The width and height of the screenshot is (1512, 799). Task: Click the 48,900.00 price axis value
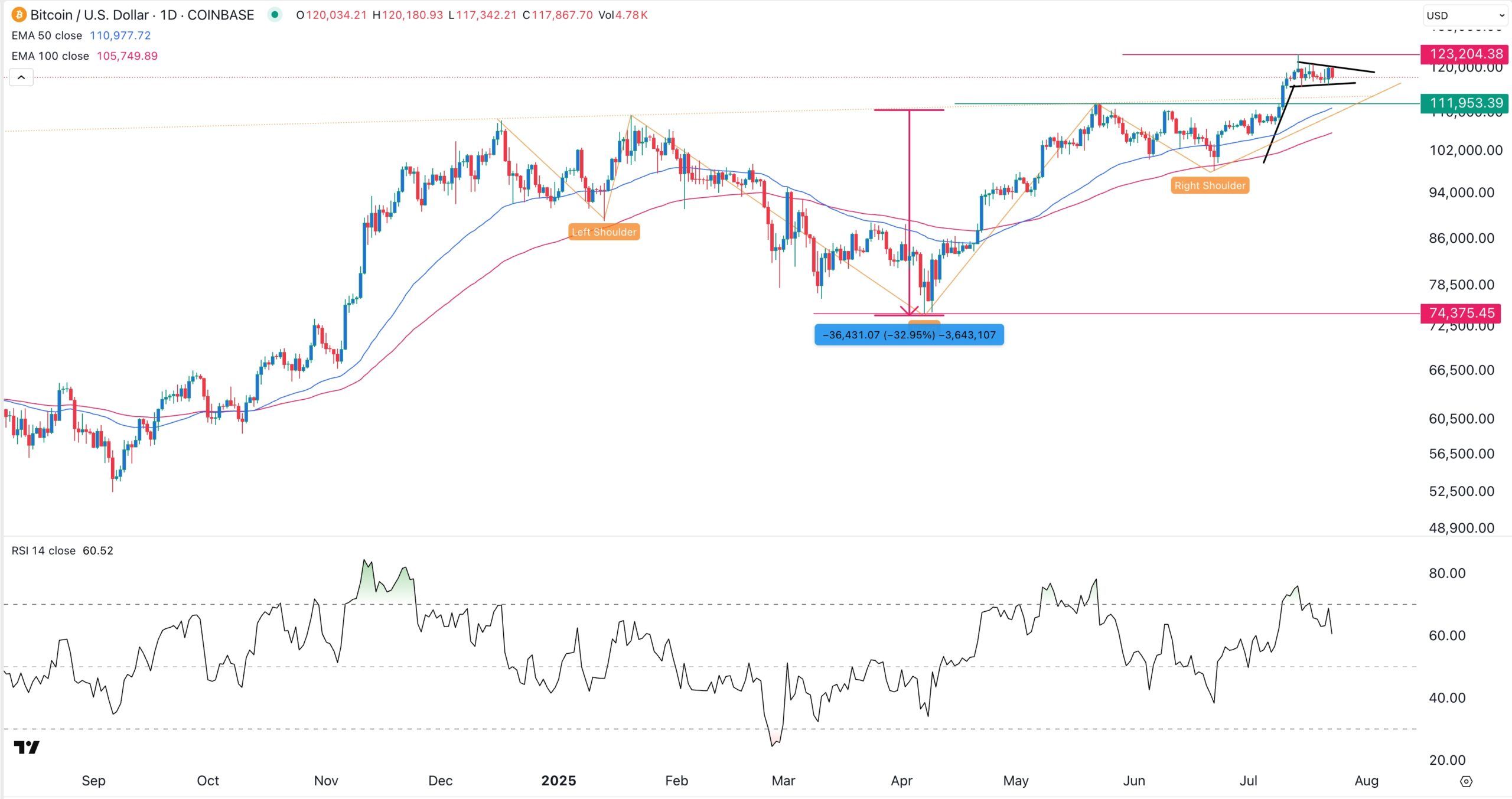click(x=1461, y=528)
